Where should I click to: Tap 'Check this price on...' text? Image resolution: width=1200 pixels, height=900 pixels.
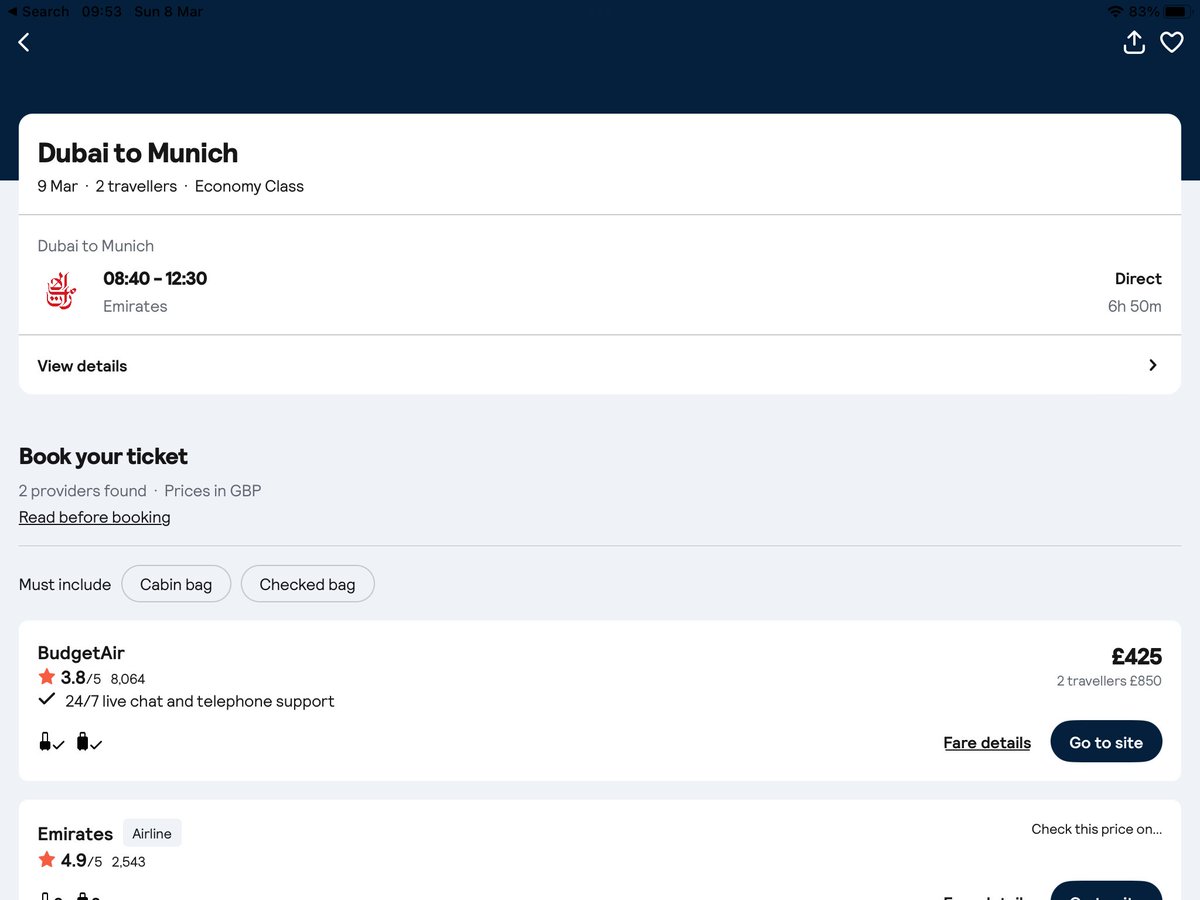(1097, 829)
